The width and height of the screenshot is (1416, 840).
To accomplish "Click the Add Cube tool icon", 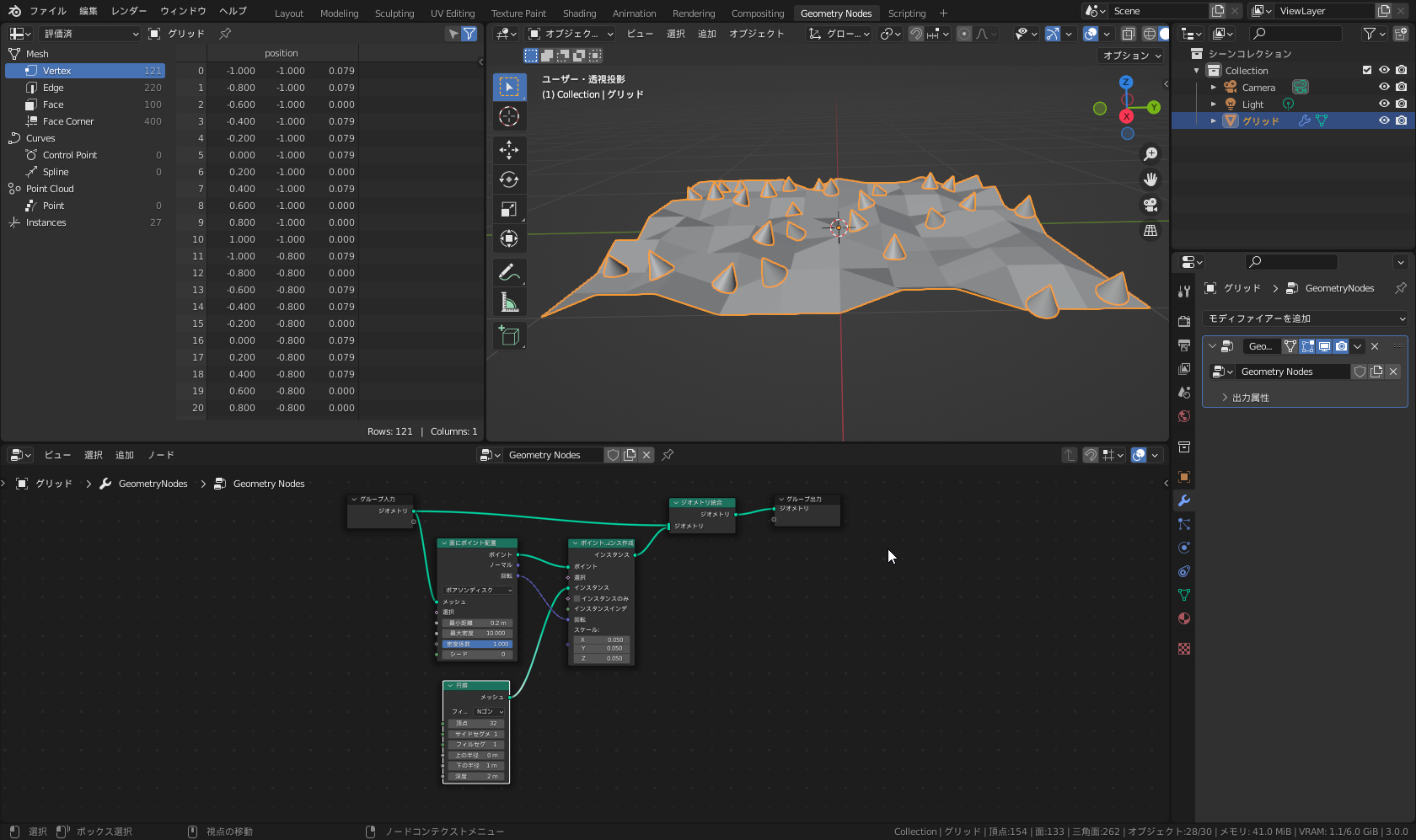I will coord(509,335).
